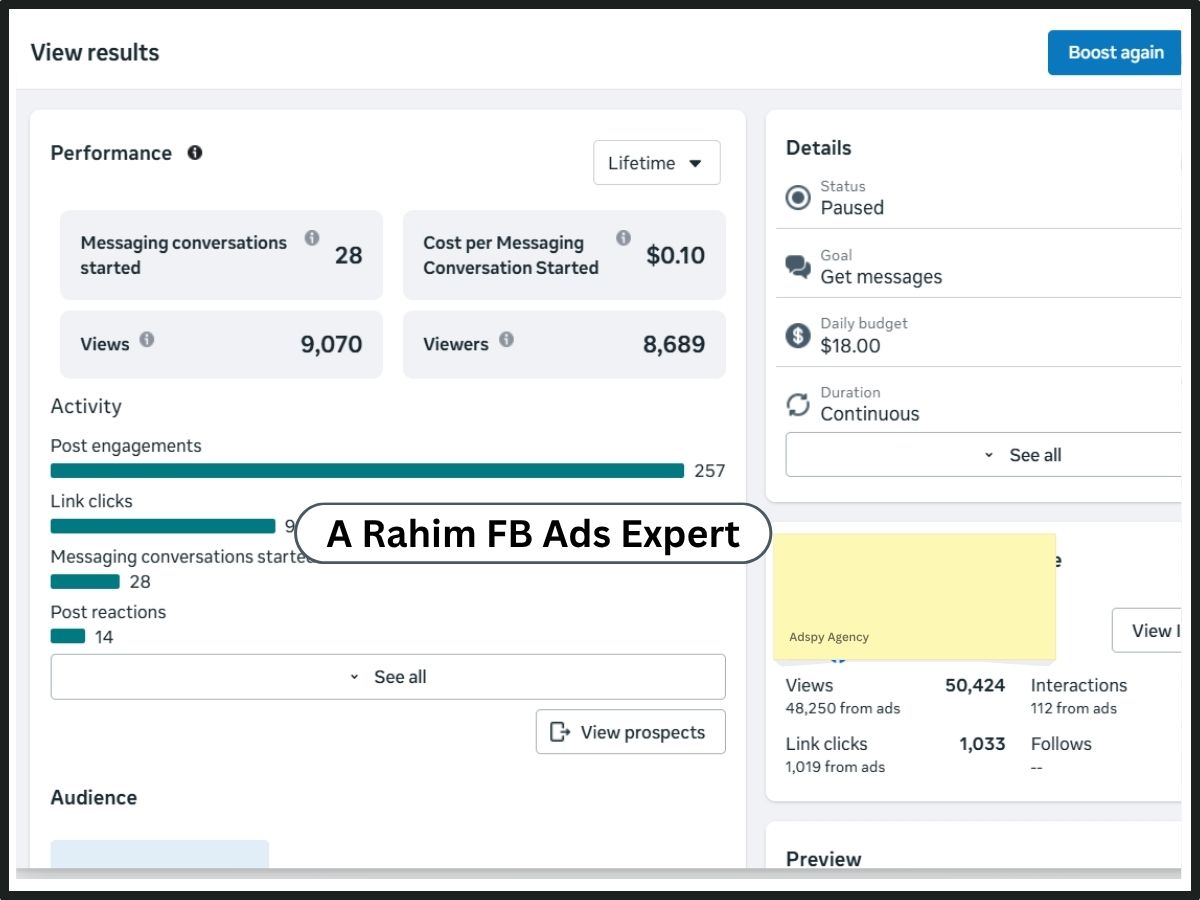This screenshot has width=1200, height=900.
Task: Click the partially visible View button
Action: pos(1147,630)
